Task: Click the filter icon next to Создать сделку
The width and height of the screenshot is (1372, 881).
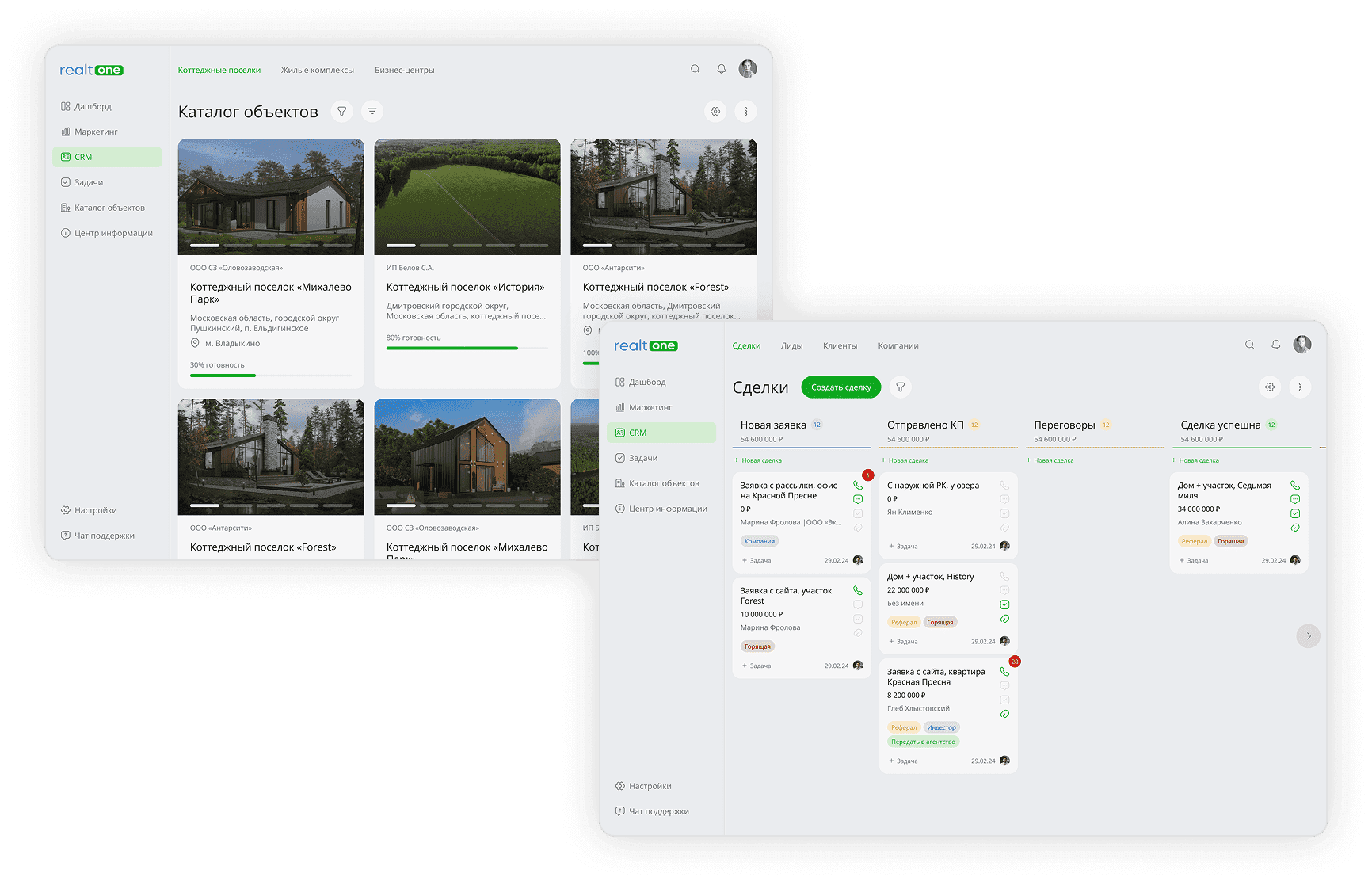Action: pyautogui.click(x=900, y=387)
